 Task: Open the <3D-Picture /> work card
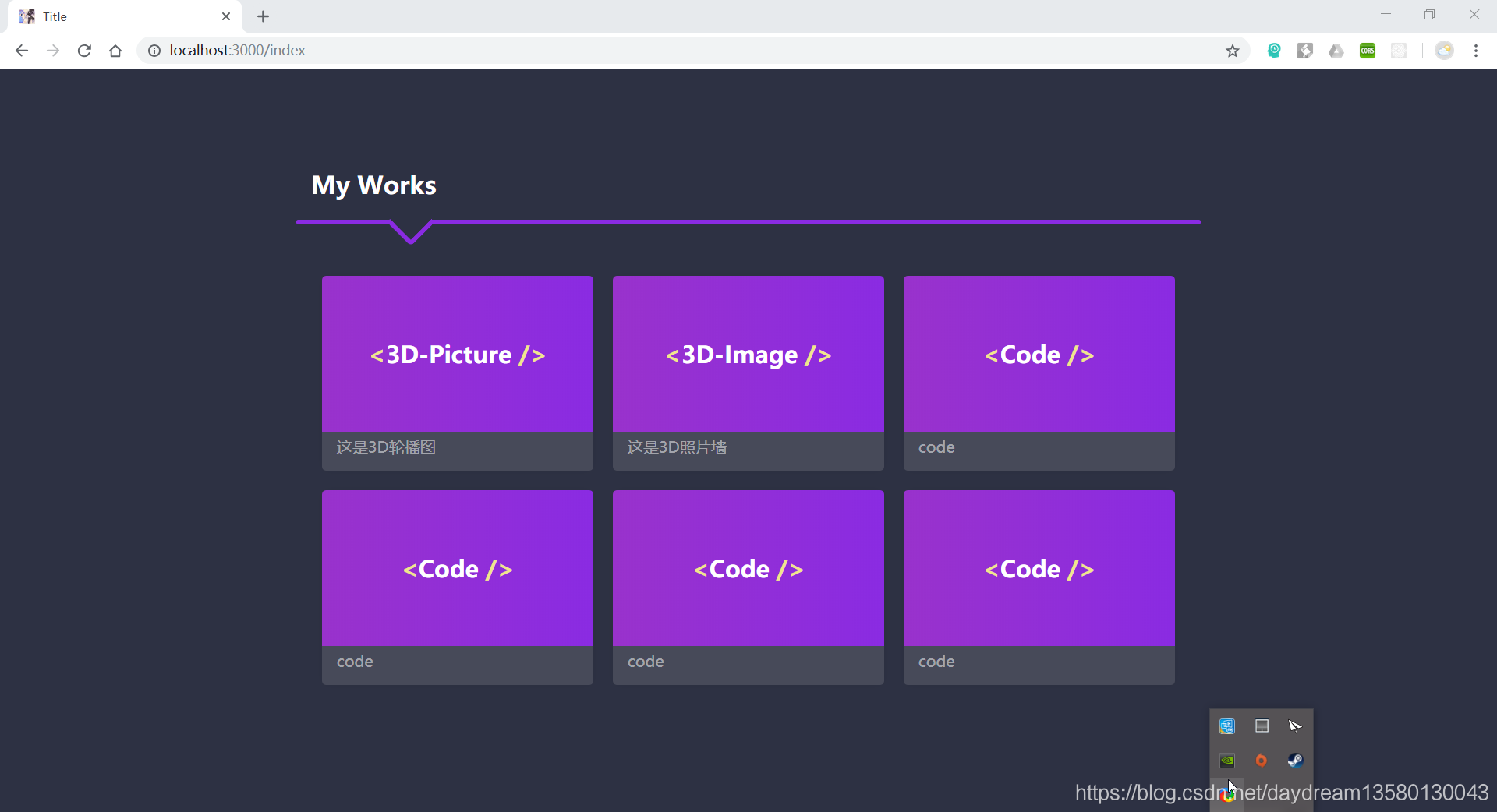458,372
